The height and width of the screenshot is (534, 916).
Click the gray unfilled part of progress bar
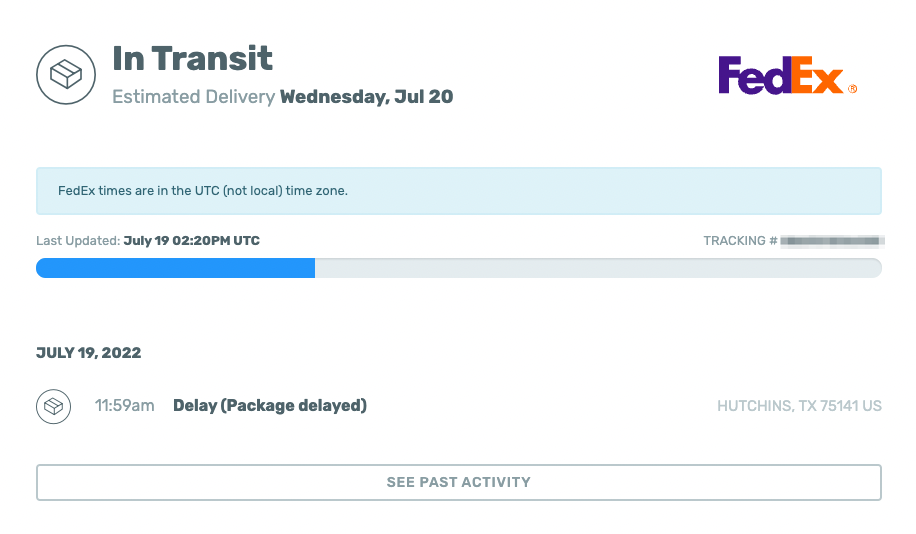click(598, 268)
